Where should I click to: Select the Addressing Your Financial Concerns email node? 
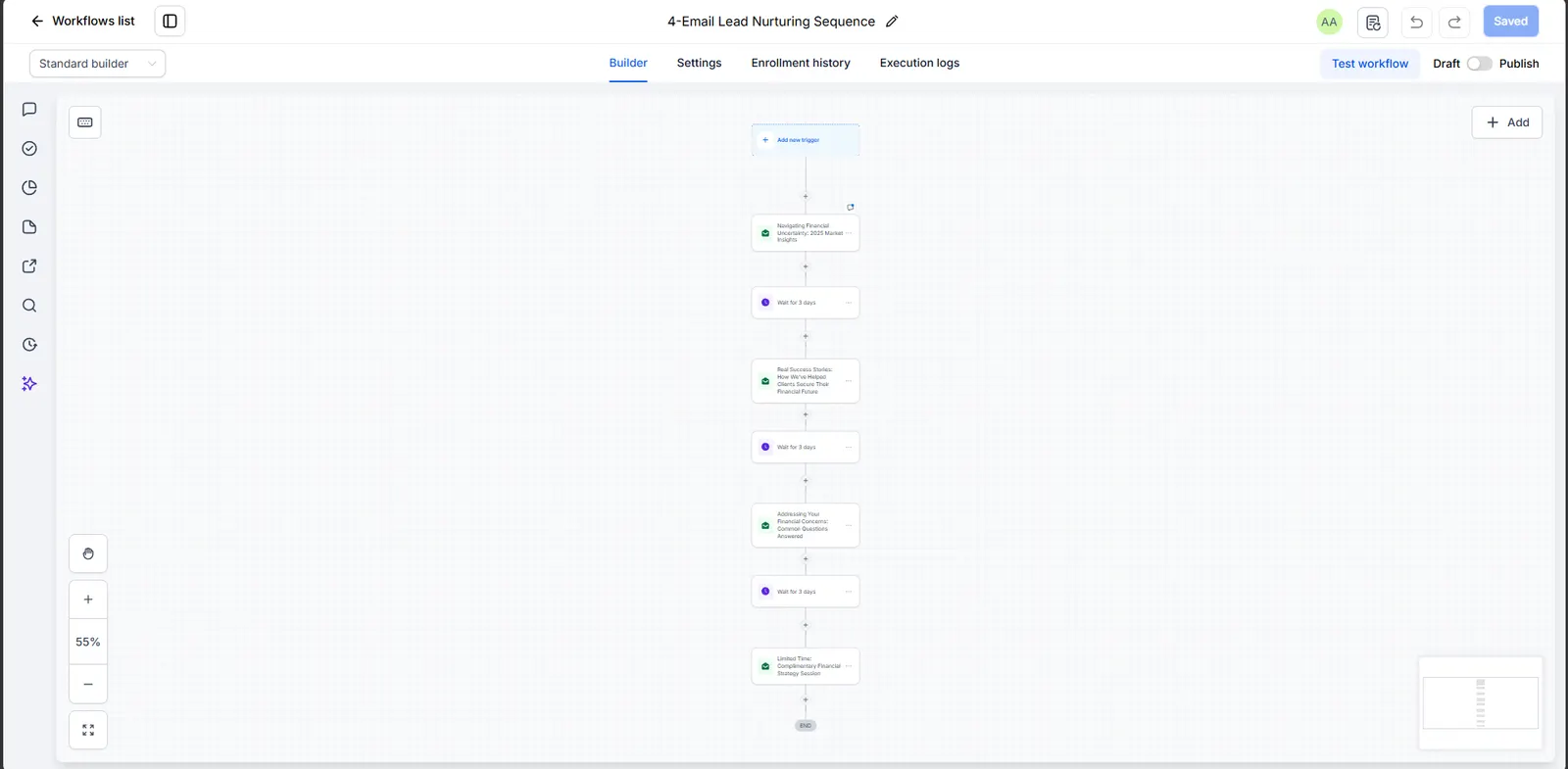click(806, 525)
